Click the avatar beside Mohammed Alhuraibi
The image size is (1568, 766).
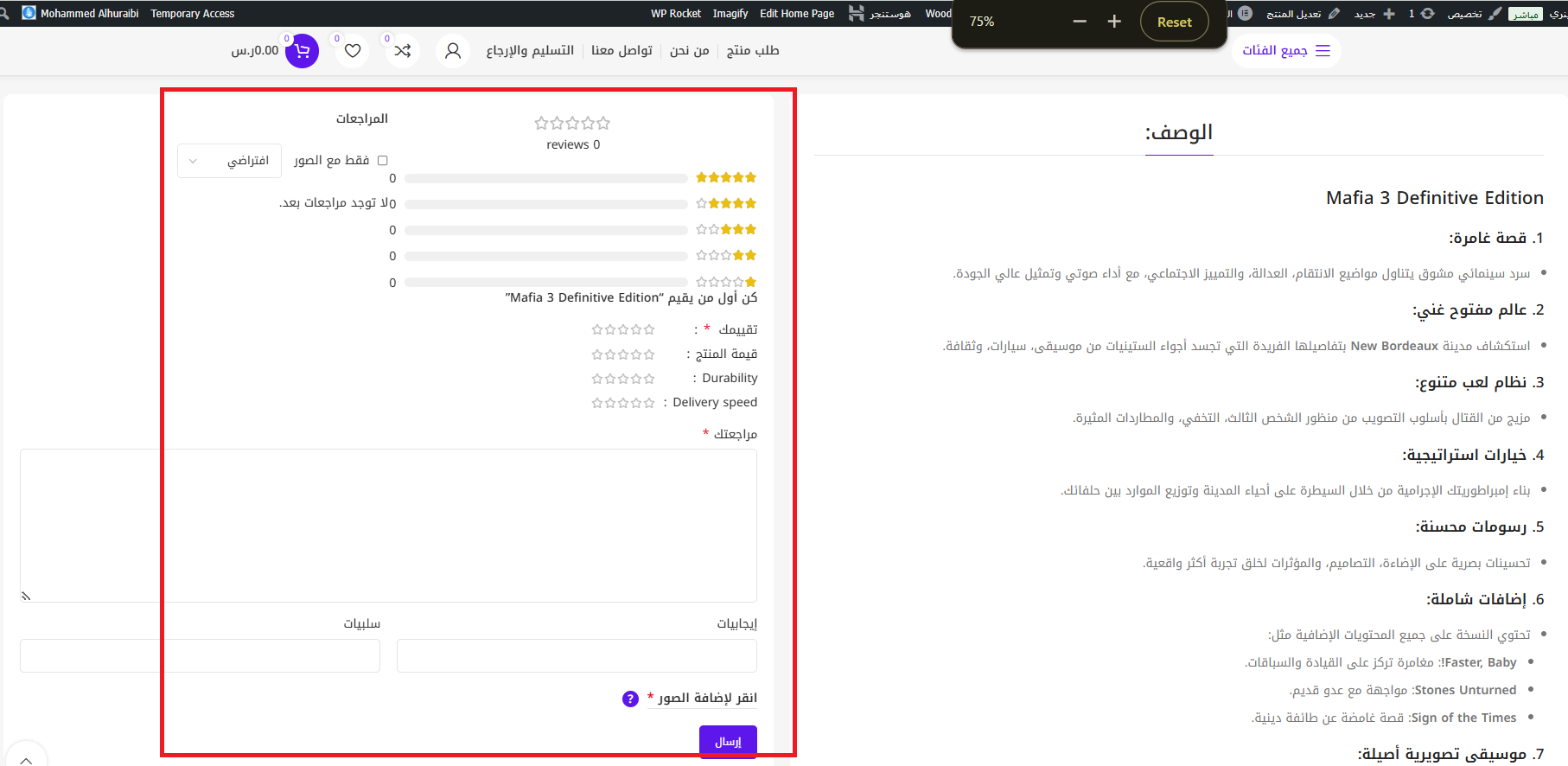[29, 13]
